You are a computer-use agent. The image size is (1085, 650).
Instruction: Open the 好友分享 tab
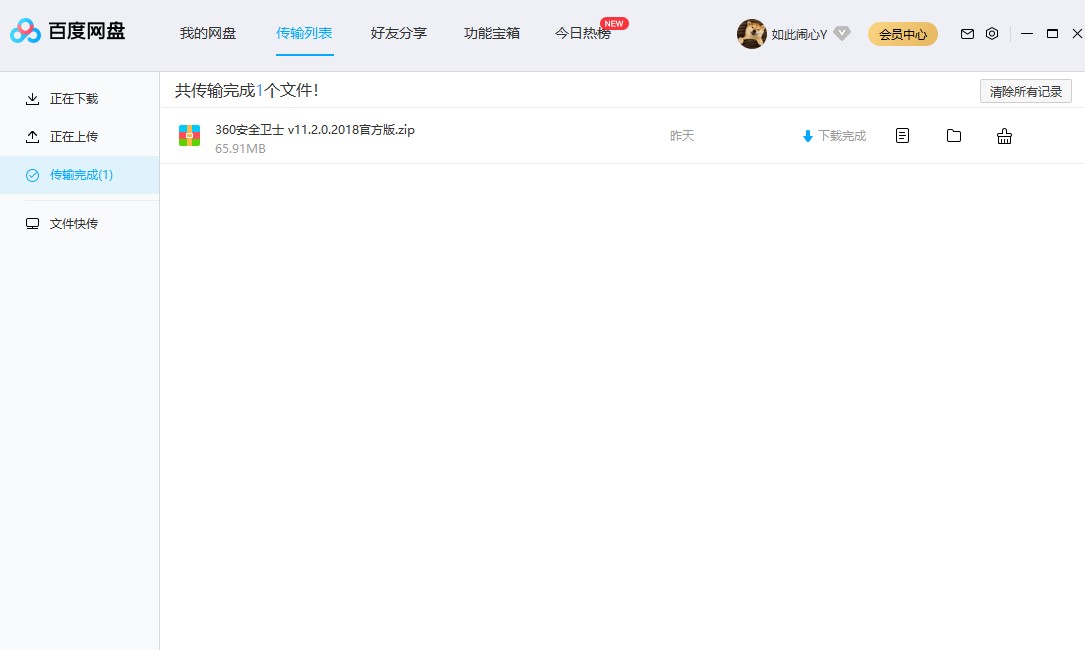coord(398,32)
